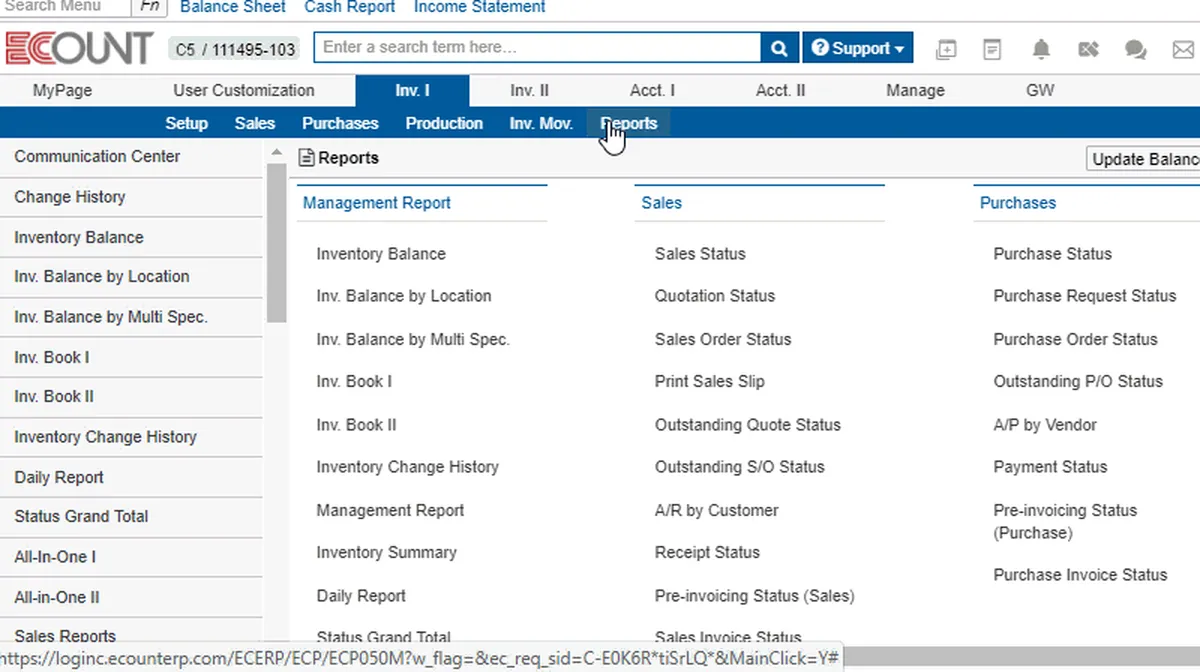
Task: Open the Inv. Mov. submenu
Action: pos(541,123)
